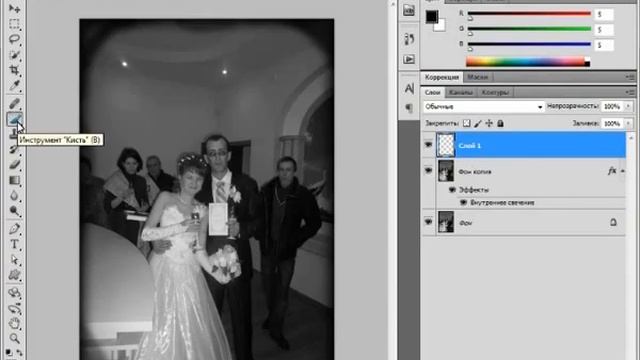
Task: Select the Hand tool
Action: pyautogui.click(x=14, y=323)
